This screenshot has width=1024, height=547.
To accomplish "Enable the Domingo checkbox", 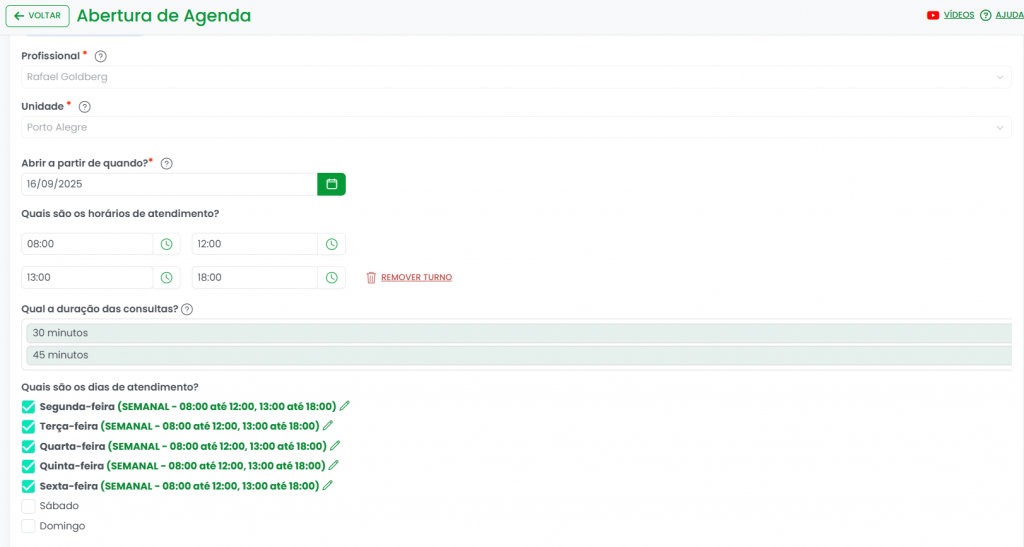I will coord(28,526).
